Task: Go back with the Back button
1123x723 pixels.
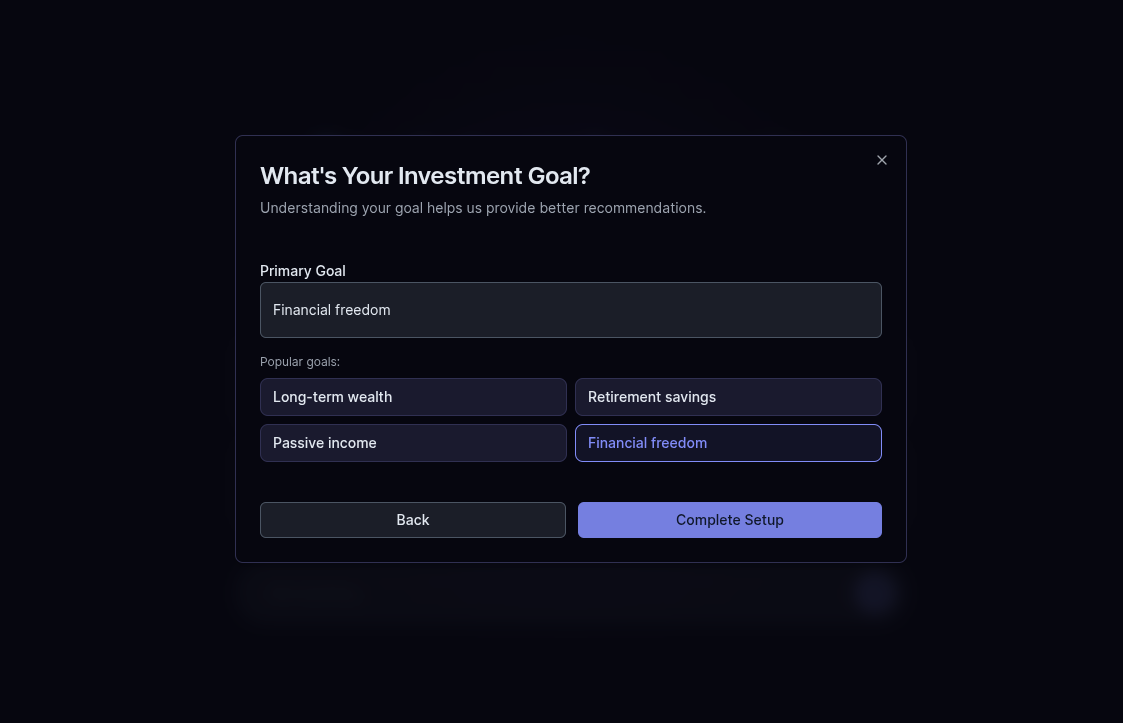Action: (x=412, y=520)
